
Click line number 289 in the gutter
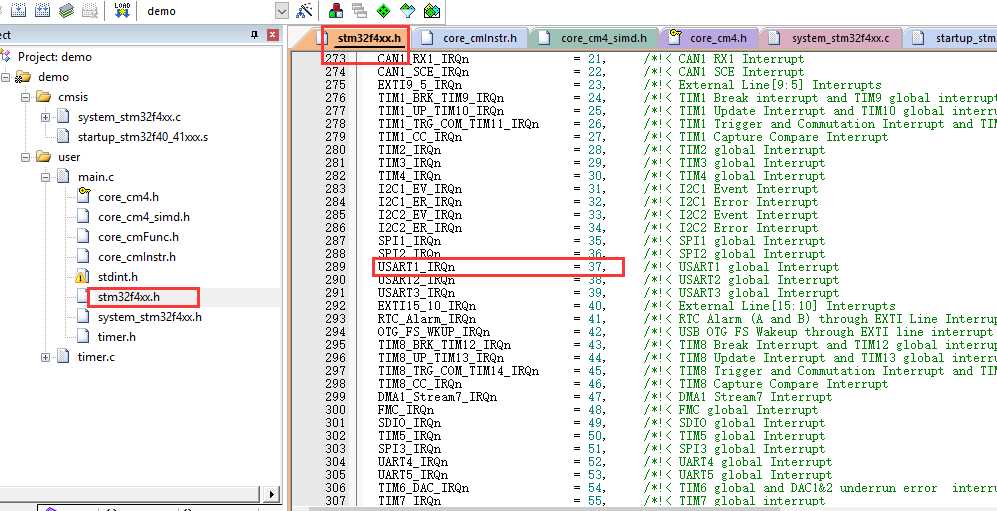coord(335,267)
